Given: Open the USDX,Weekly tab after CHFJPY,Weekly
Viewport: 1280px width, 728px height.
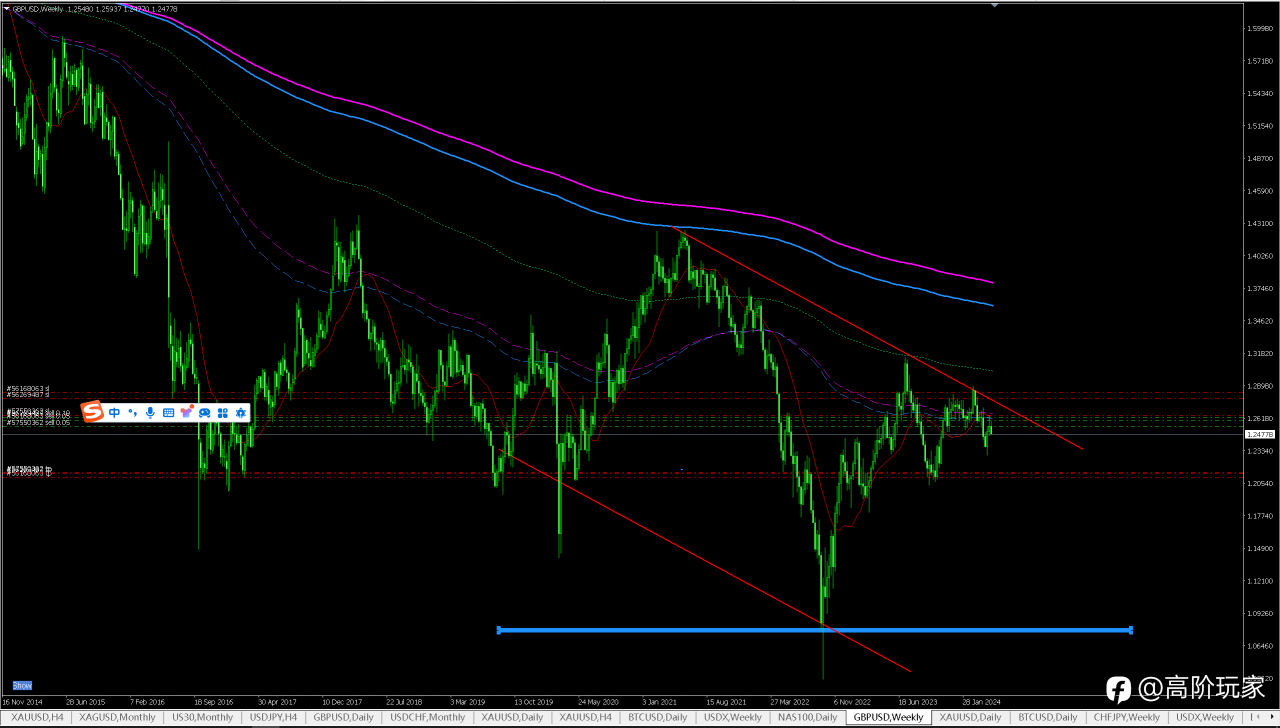Looking at the screenshot, I should pyautogui.click(x=1204, y=717).
